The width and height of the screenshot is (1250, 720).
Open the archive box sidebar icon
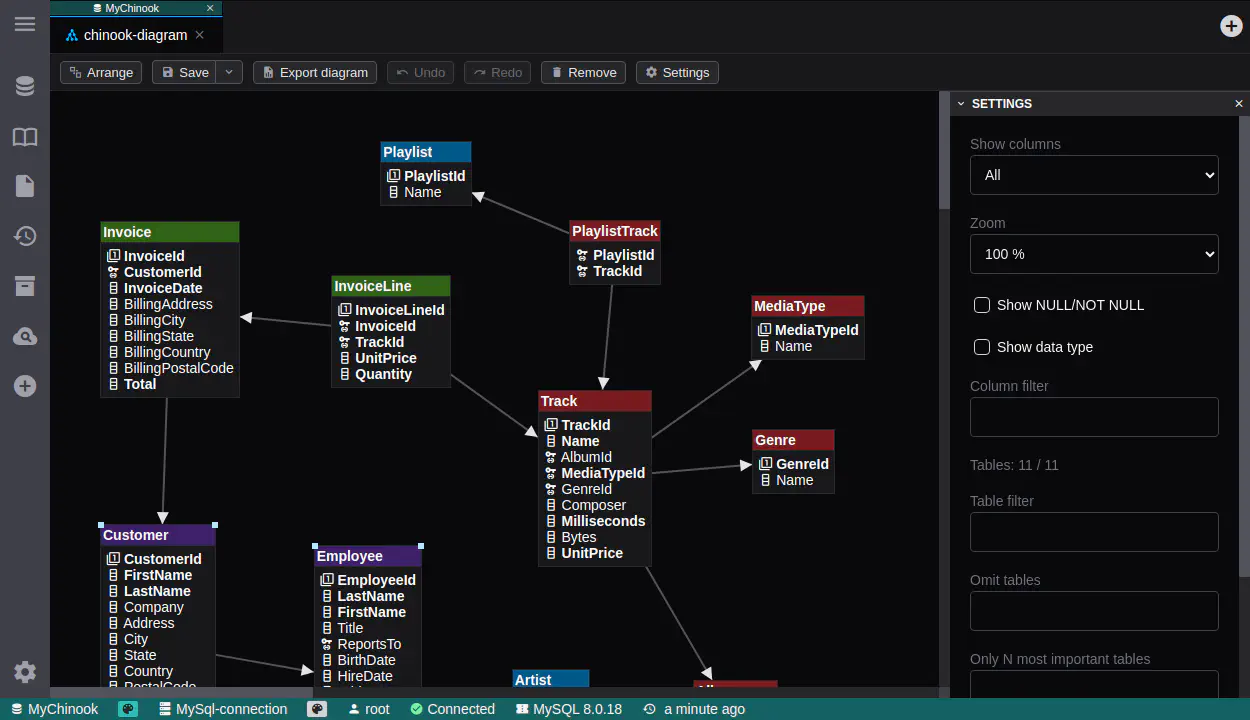pos(25,286)
